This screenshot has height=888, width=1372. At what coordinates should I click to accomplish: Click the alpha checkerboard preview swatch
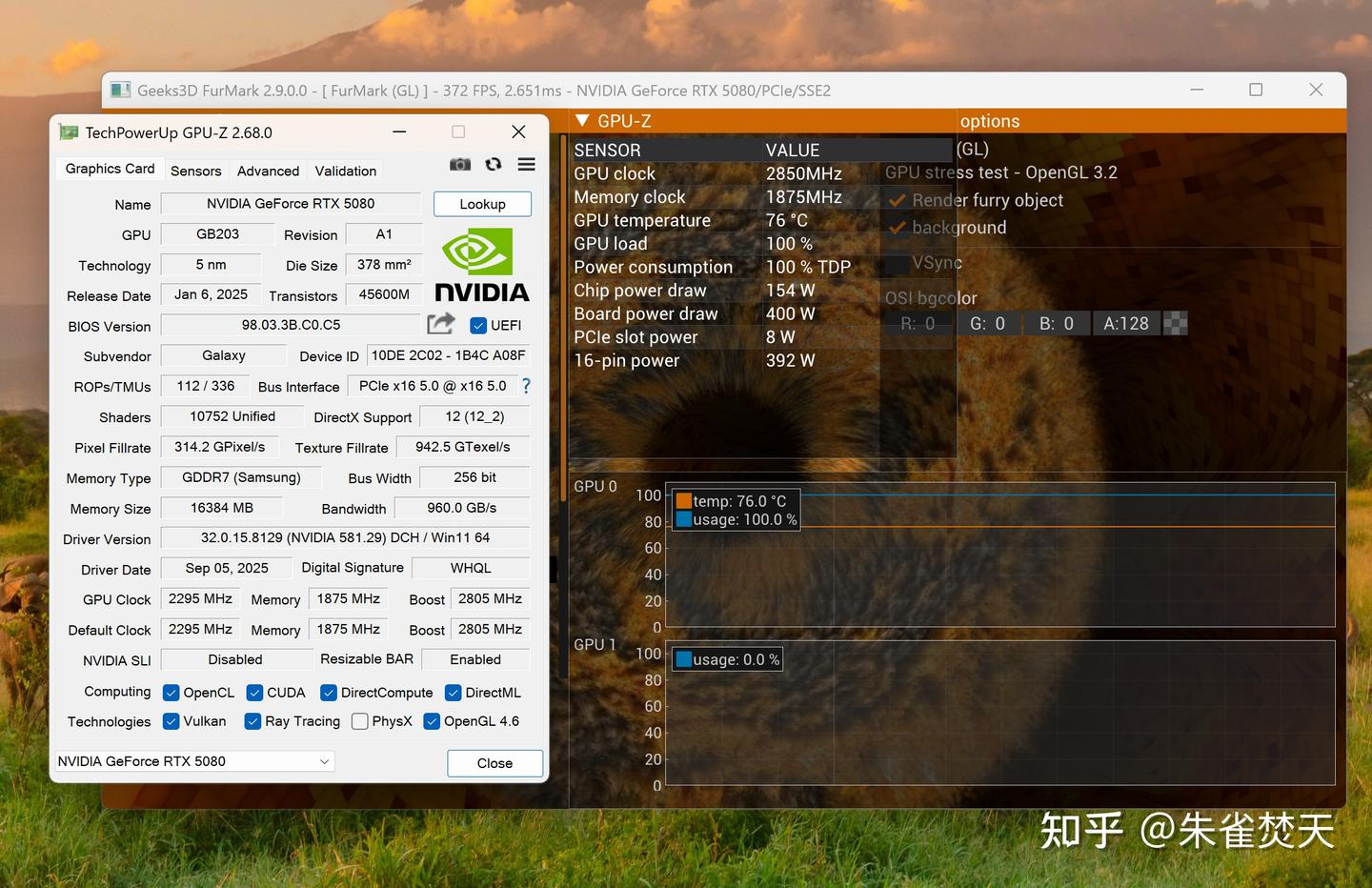click(1176, 324)
